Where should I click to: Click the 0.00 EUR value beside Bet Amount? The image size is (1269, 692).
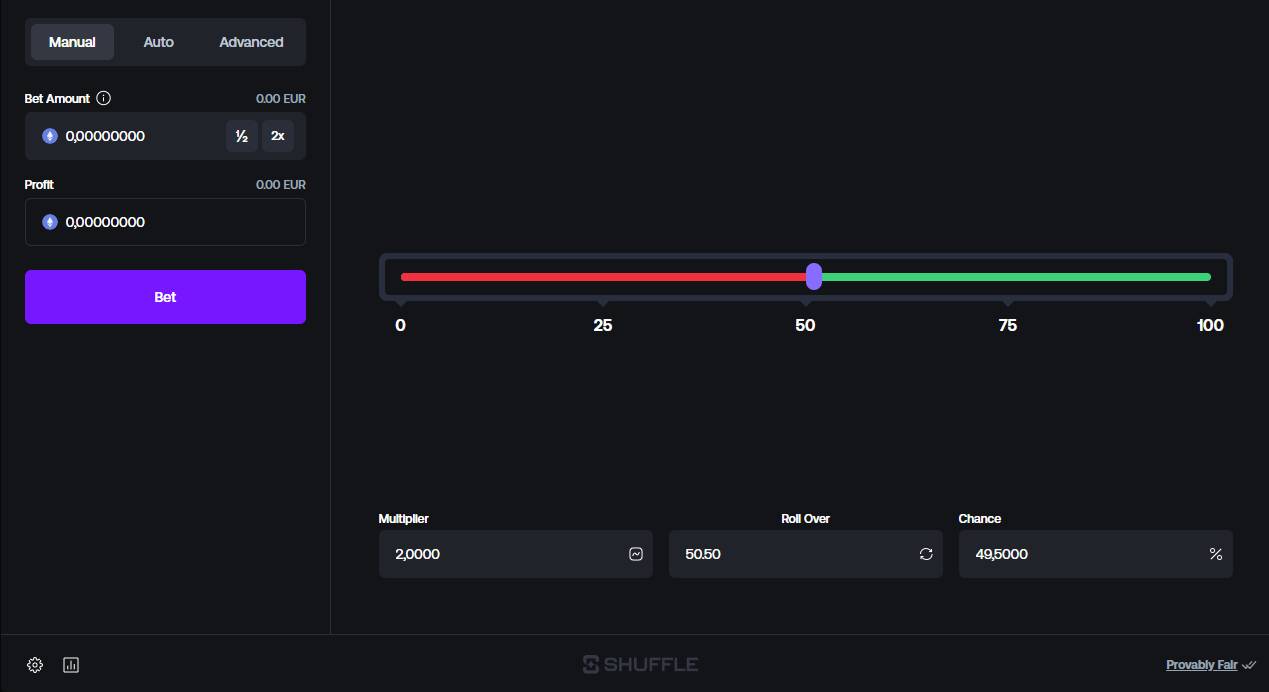click(281, 99)
